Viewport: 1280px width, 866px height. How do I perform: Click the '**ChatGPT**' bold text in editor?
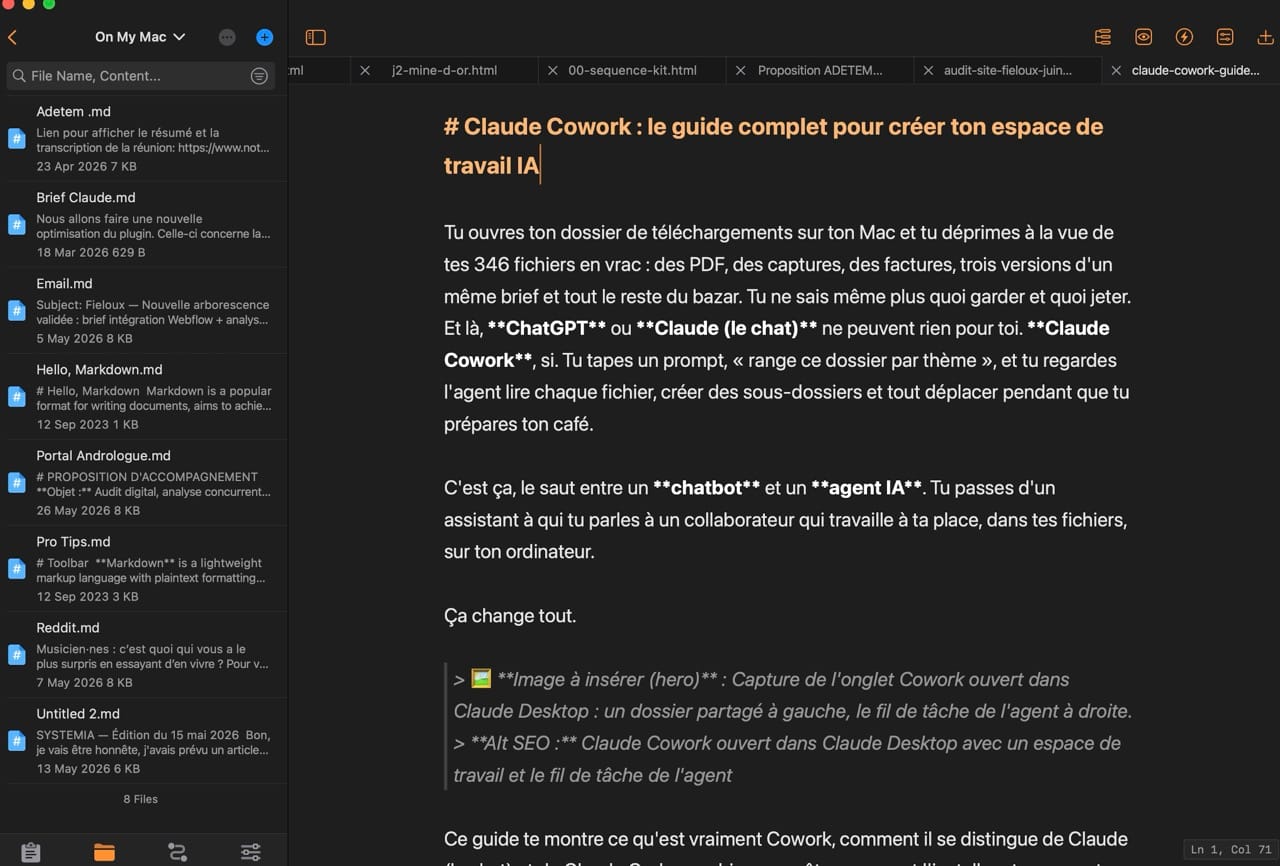coord(547,328)
